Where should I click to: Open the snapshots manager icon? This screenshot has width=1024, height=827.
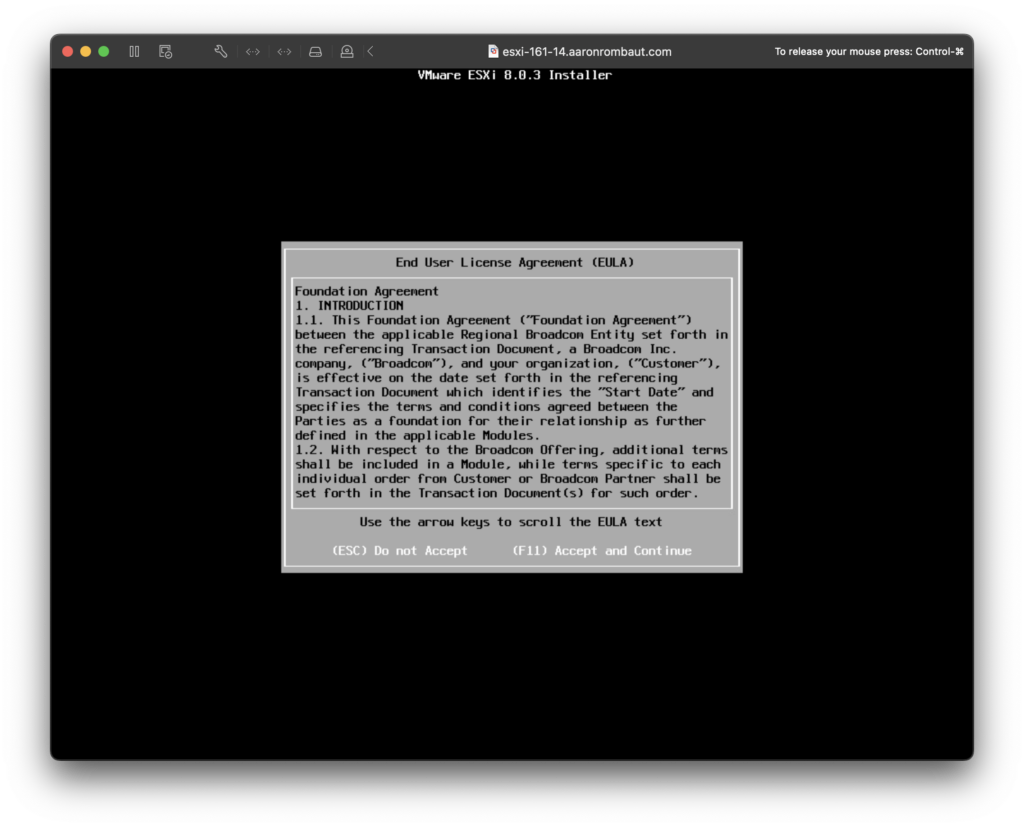pyautogui.click(x=165, y=51)
